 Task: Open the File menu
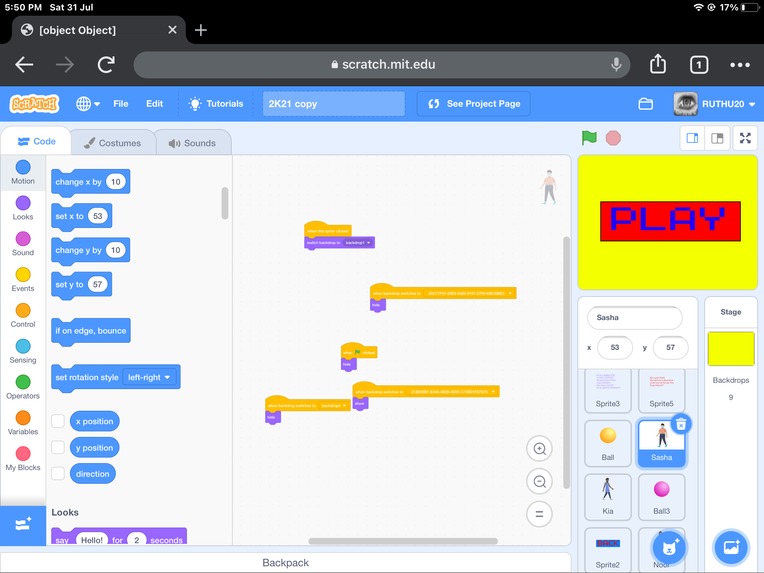(x=120, y=104)
